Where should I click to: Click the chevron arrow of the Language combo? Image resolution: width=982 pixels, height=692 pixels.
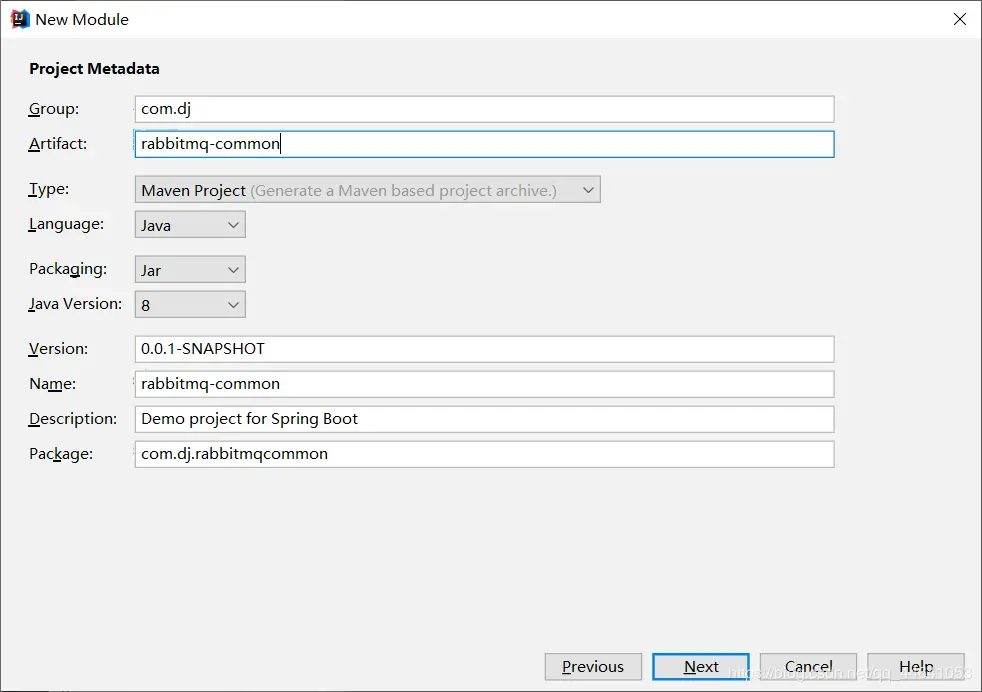point(233,225)
